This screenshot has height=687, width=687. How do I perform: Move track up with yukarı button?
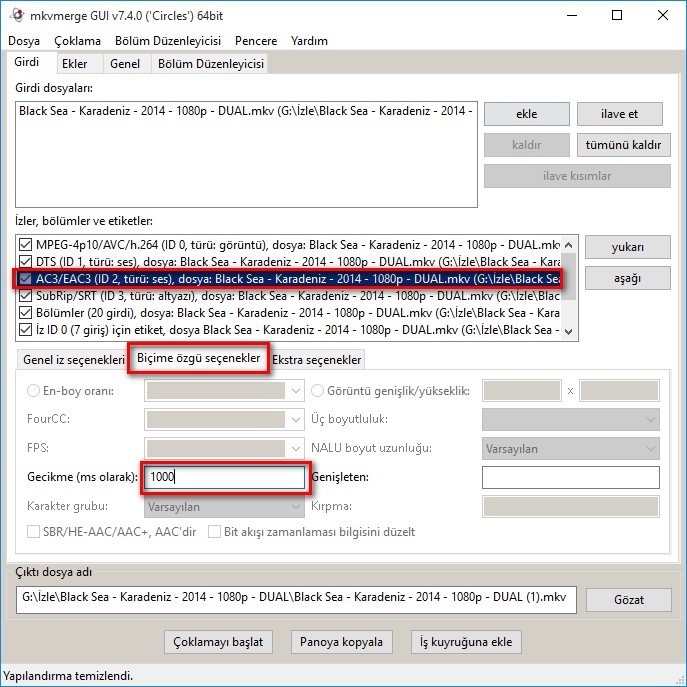[627, 247]
